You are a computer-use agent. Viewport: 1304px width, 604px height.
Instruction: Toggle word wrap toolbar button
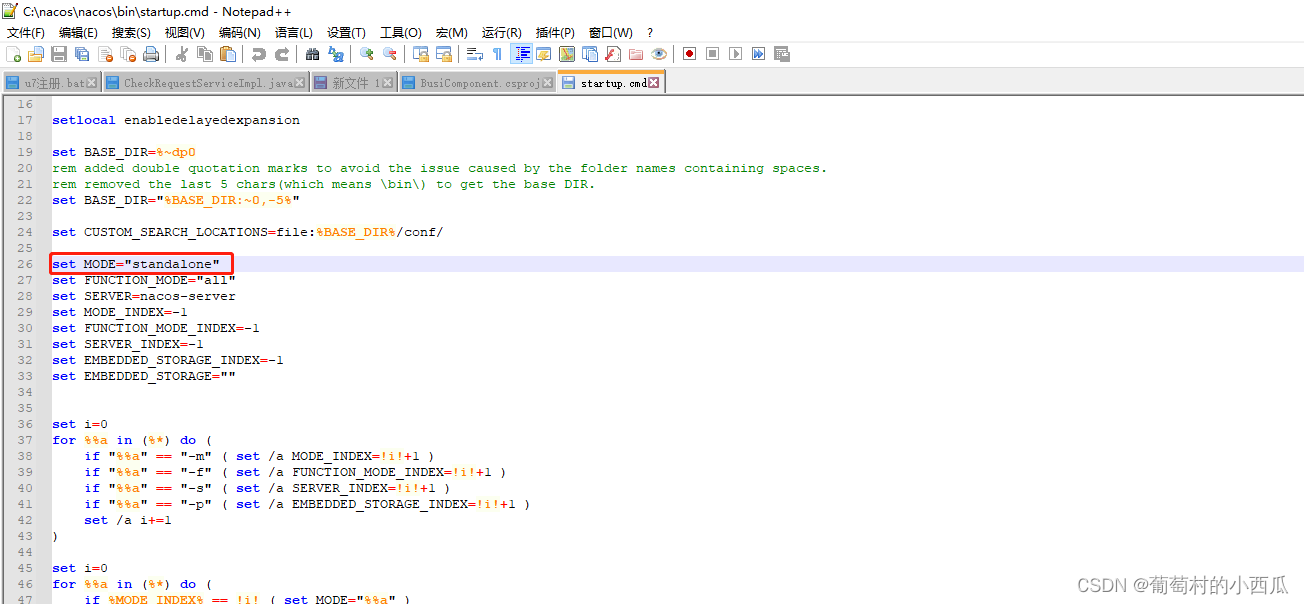(474, 54)
